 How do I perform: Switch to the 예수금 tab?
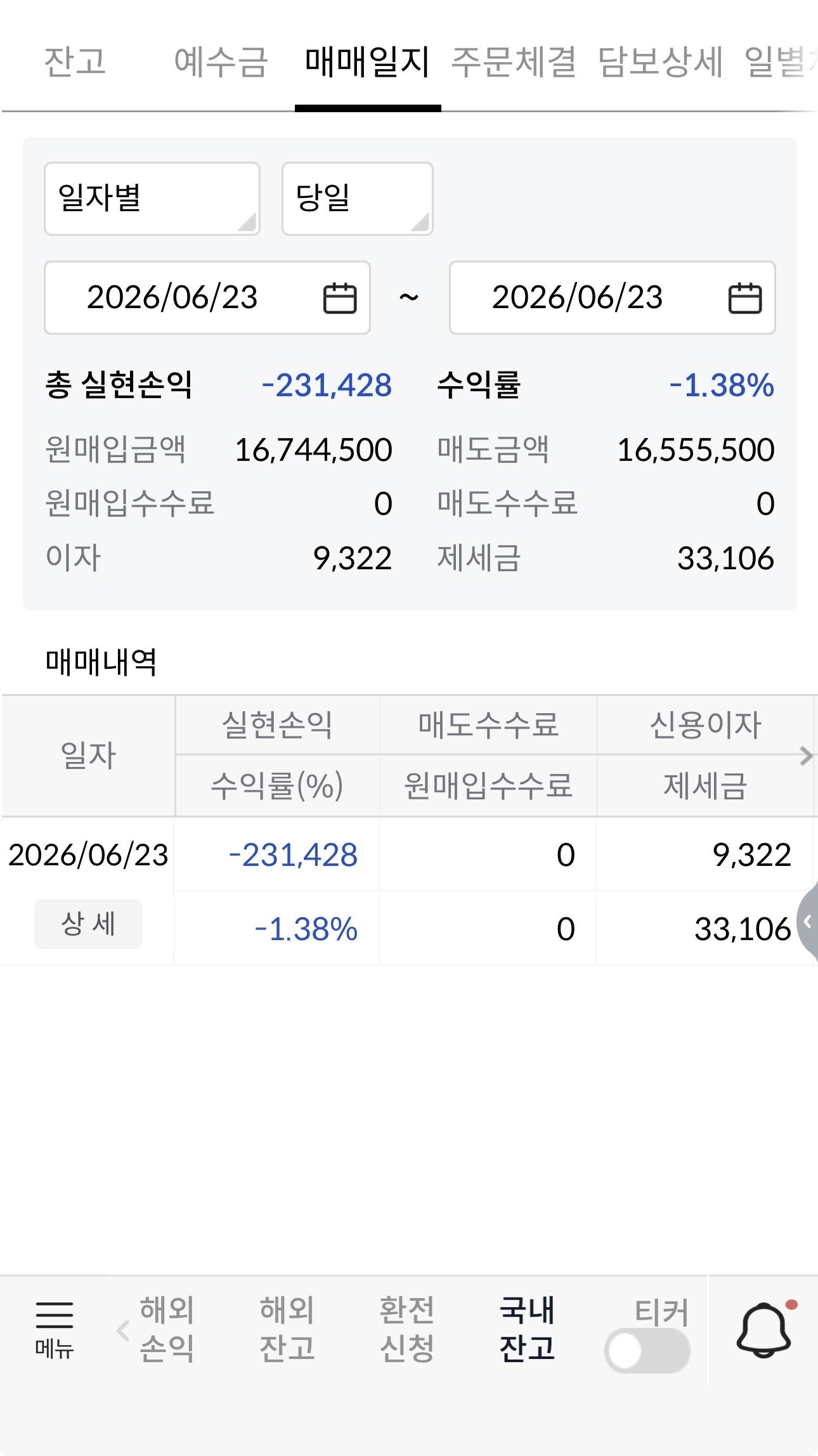(221, 62)
